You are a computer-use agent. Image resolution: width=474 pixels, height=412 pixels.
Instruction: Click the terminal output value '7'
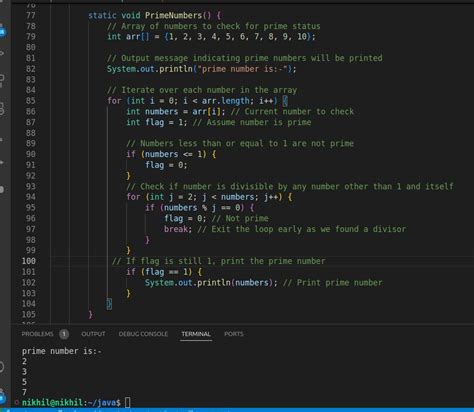[x=24, y=392]
